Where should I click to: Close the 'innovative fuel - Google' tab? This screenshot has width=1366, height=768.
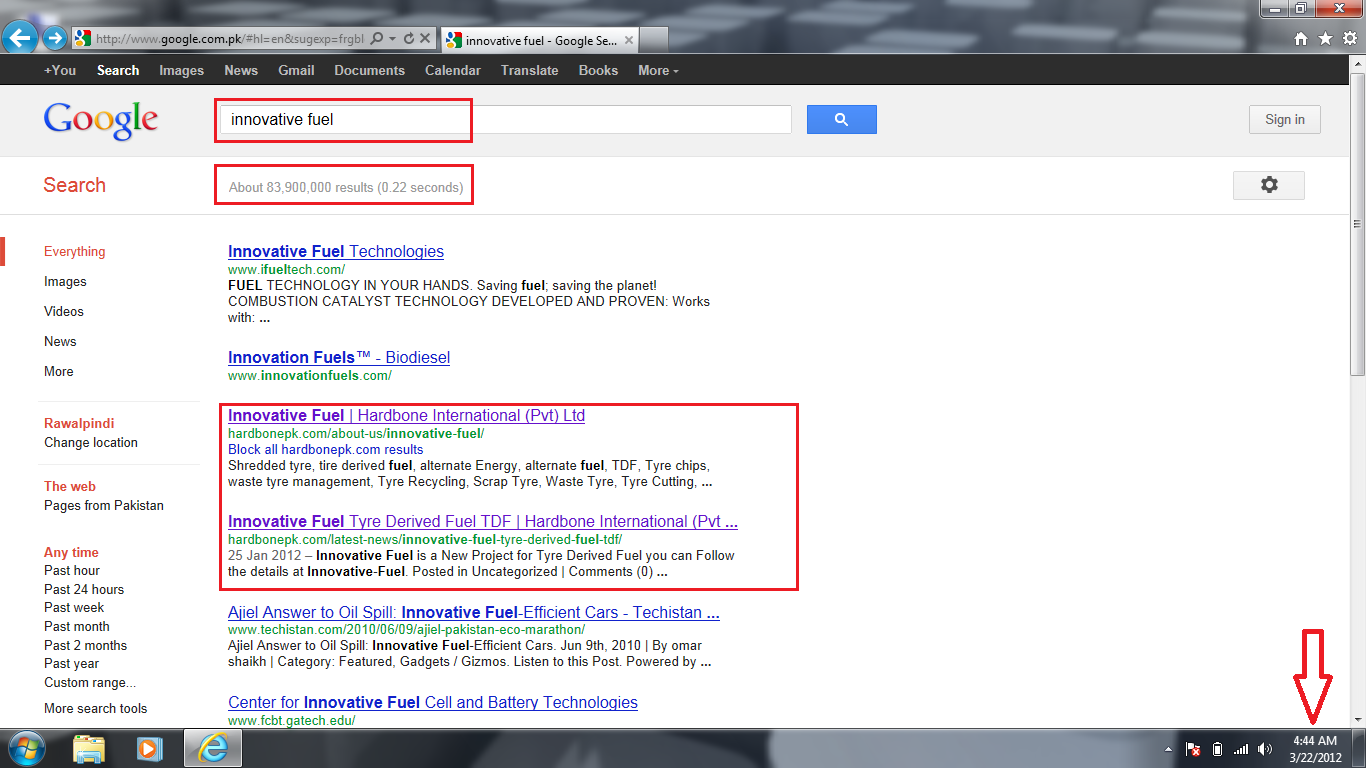[629, 41]
